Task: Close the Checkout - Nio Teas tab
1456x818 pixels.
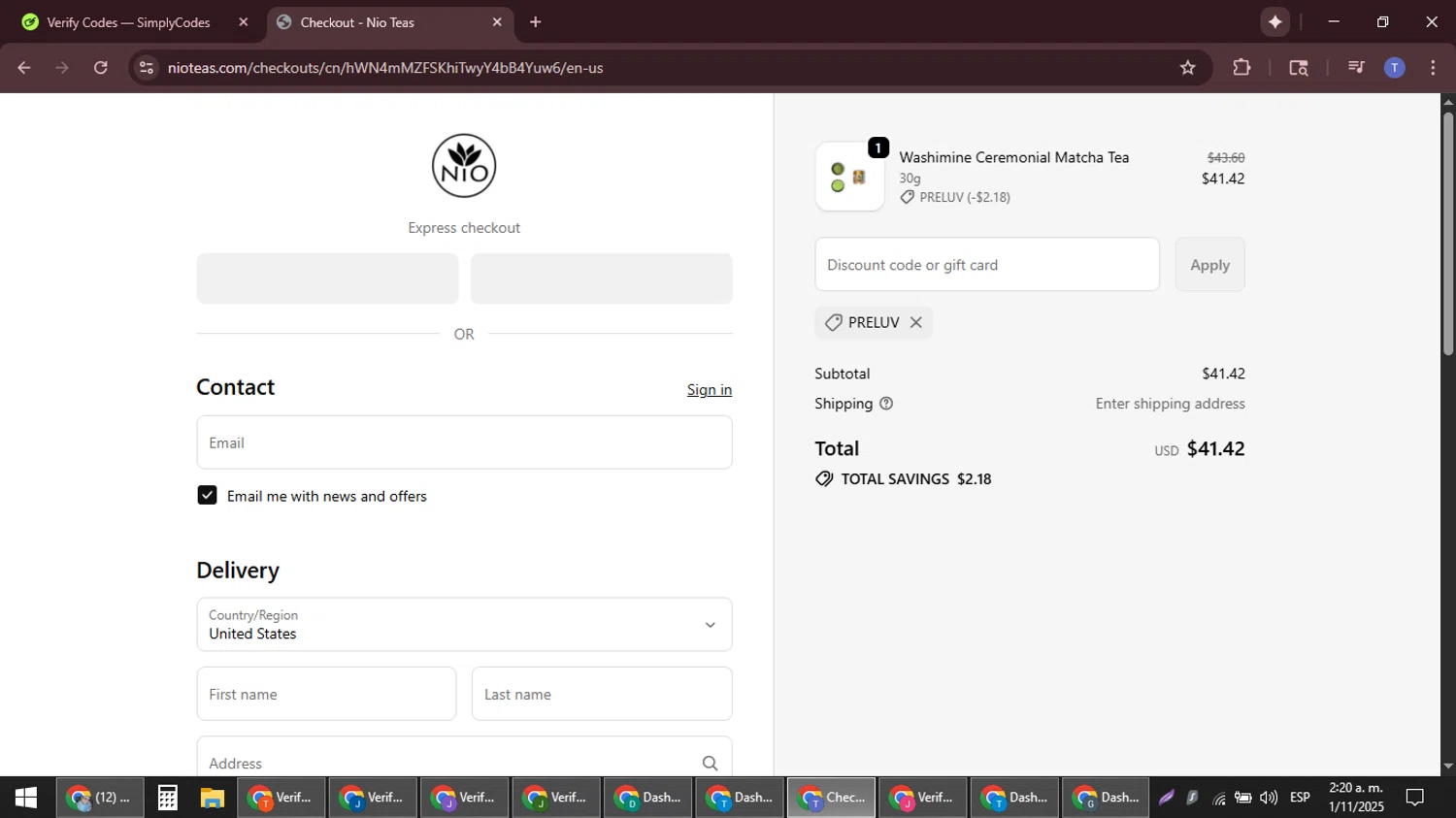Action: point(497,22)
